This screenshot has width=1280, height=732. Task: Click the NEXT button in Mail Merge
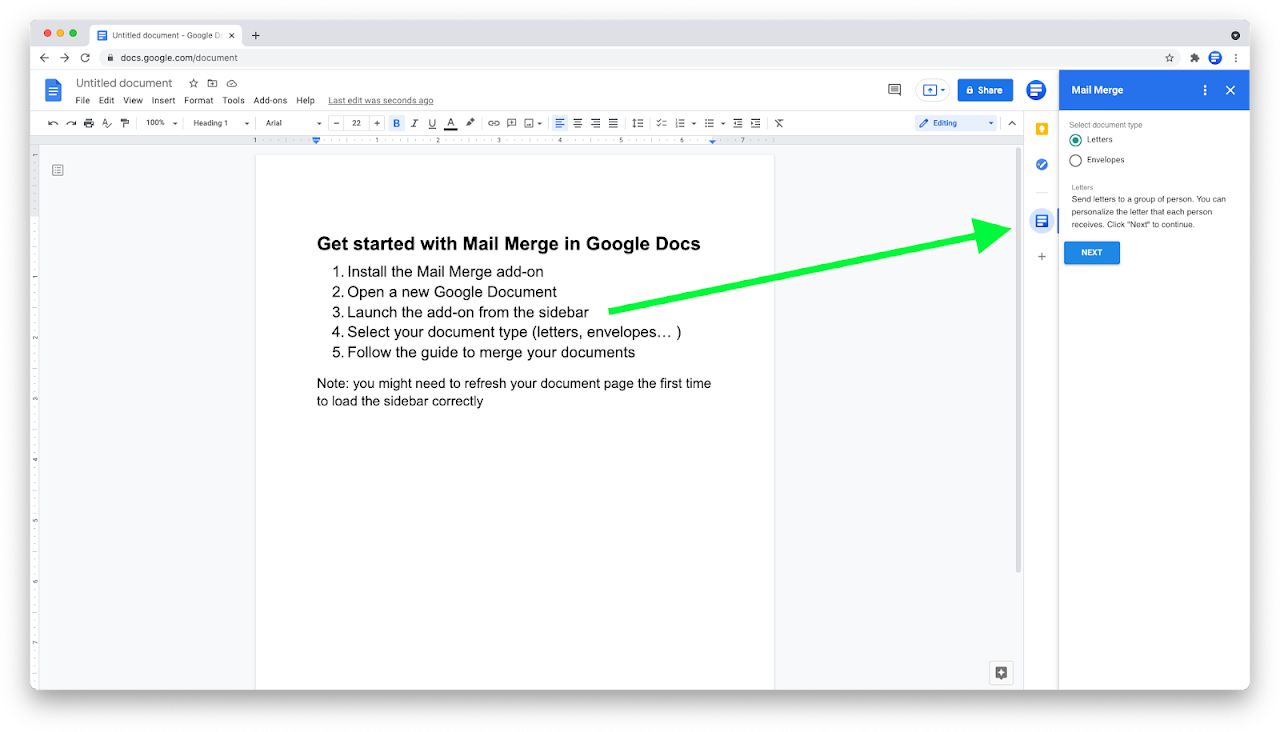1091,253
